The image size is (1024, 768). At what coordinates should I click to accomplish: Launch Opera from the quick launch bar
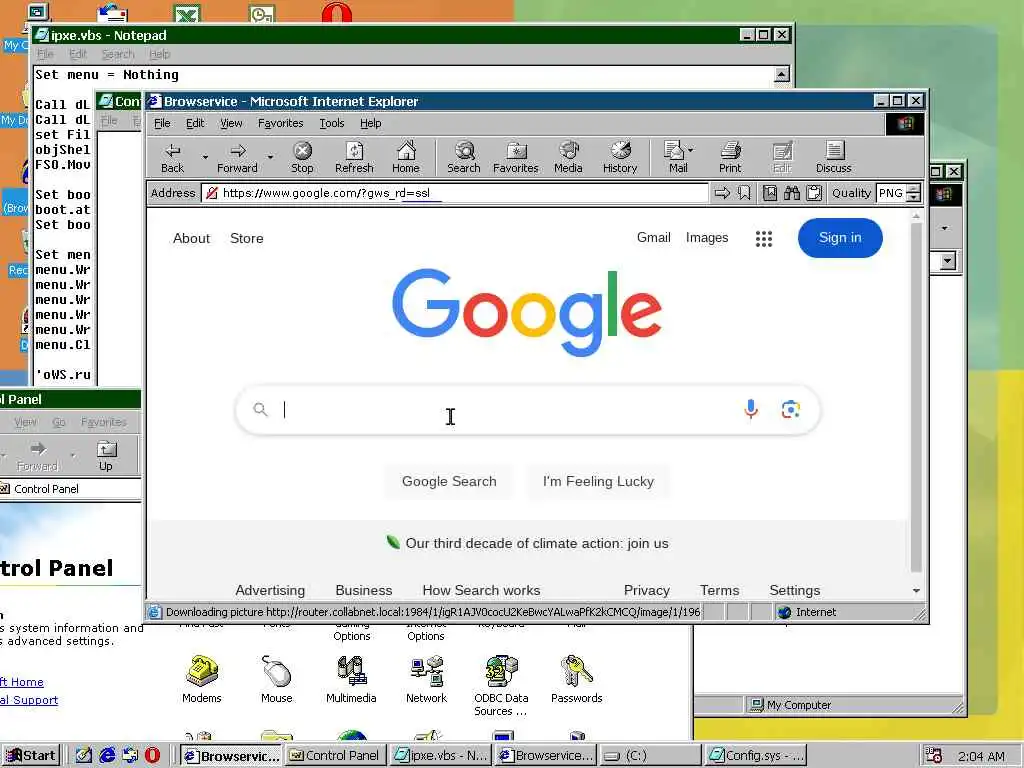[152, 755]
